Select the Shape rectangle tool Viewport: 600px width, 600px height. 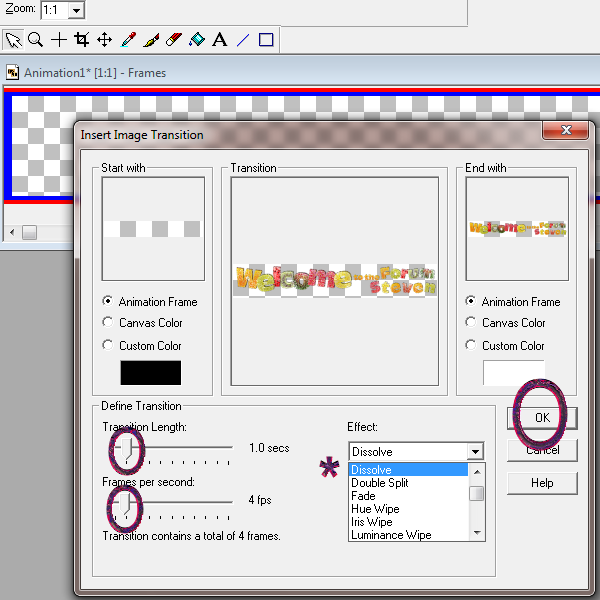click(x=266, y=40)
